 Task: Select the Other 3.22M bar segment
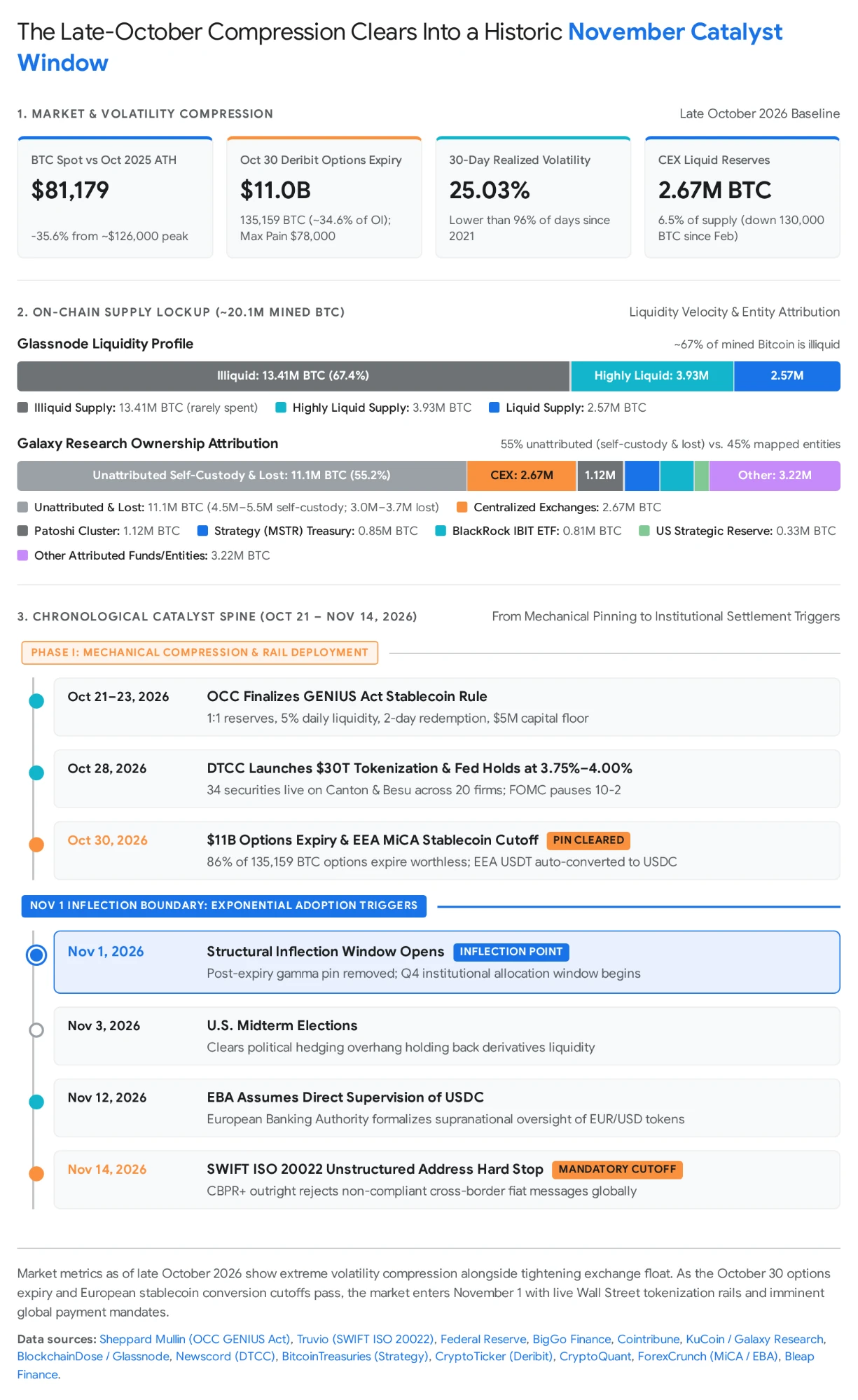tap(775, 476)
